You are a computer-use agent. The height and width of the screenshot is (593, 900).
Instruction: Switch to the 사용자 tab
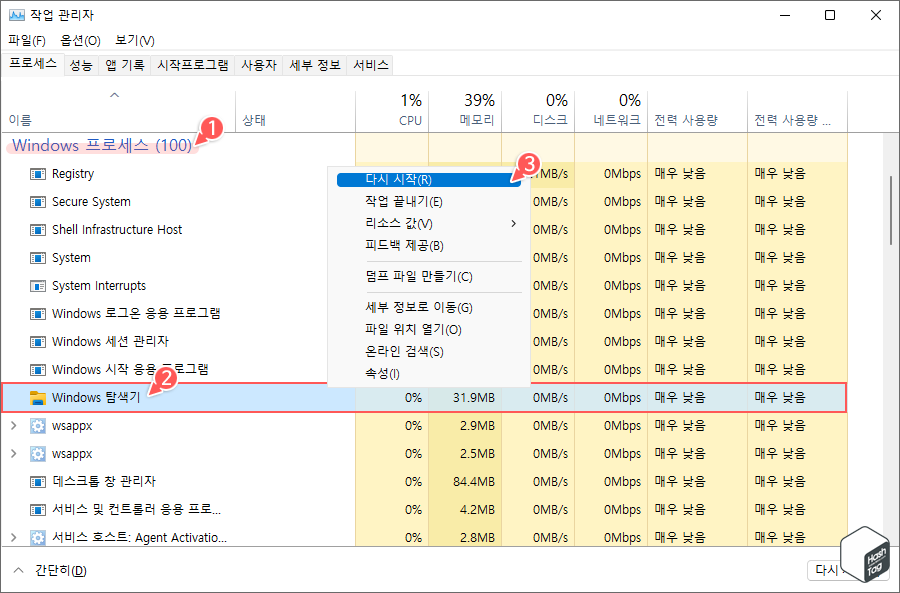pyautogui.click(x=259, y=65)
